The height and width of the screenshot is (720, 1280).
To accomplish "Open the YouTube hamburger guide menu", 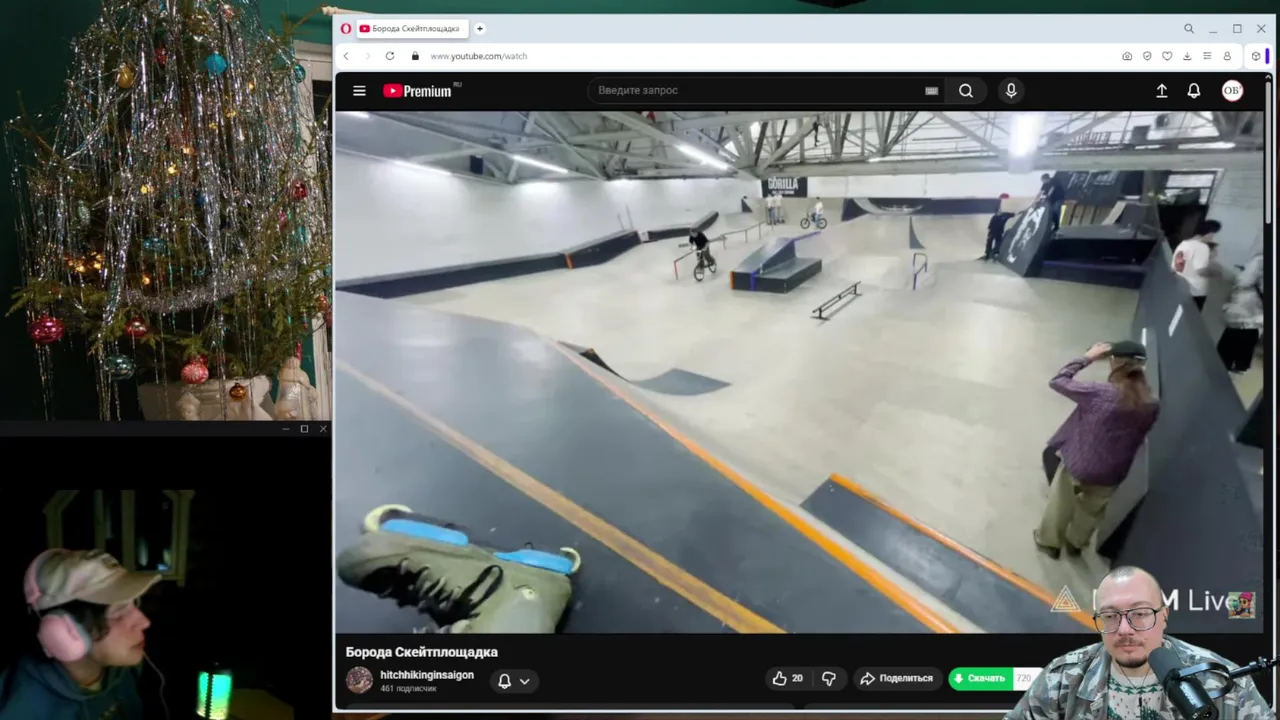I will [x=359, y=90].
